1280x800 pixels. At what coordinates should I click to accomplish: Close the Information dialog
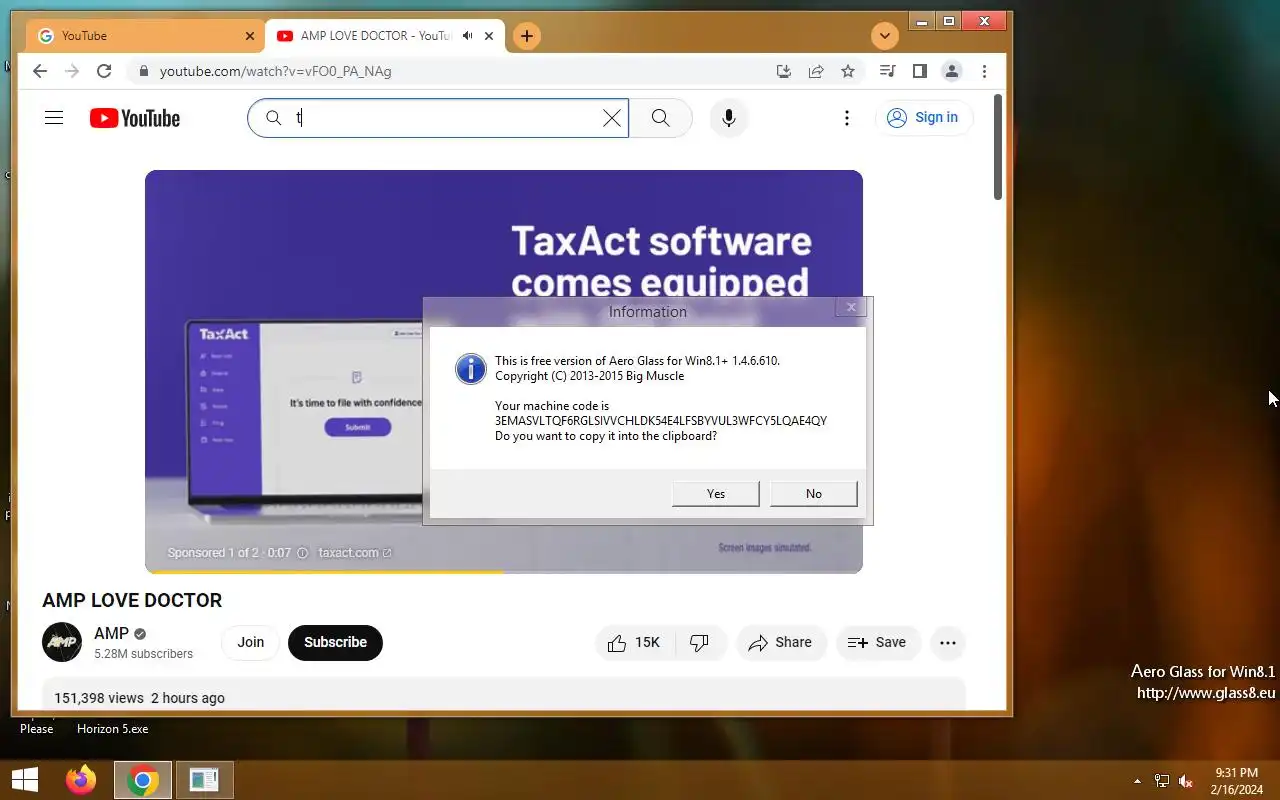pos(851,307)
